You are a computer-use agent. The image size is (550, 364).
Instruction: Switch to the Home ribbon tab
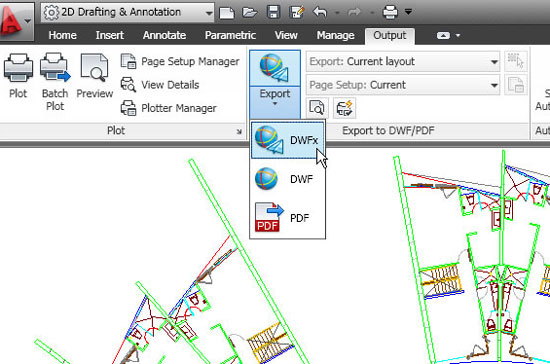coord(62,35)
